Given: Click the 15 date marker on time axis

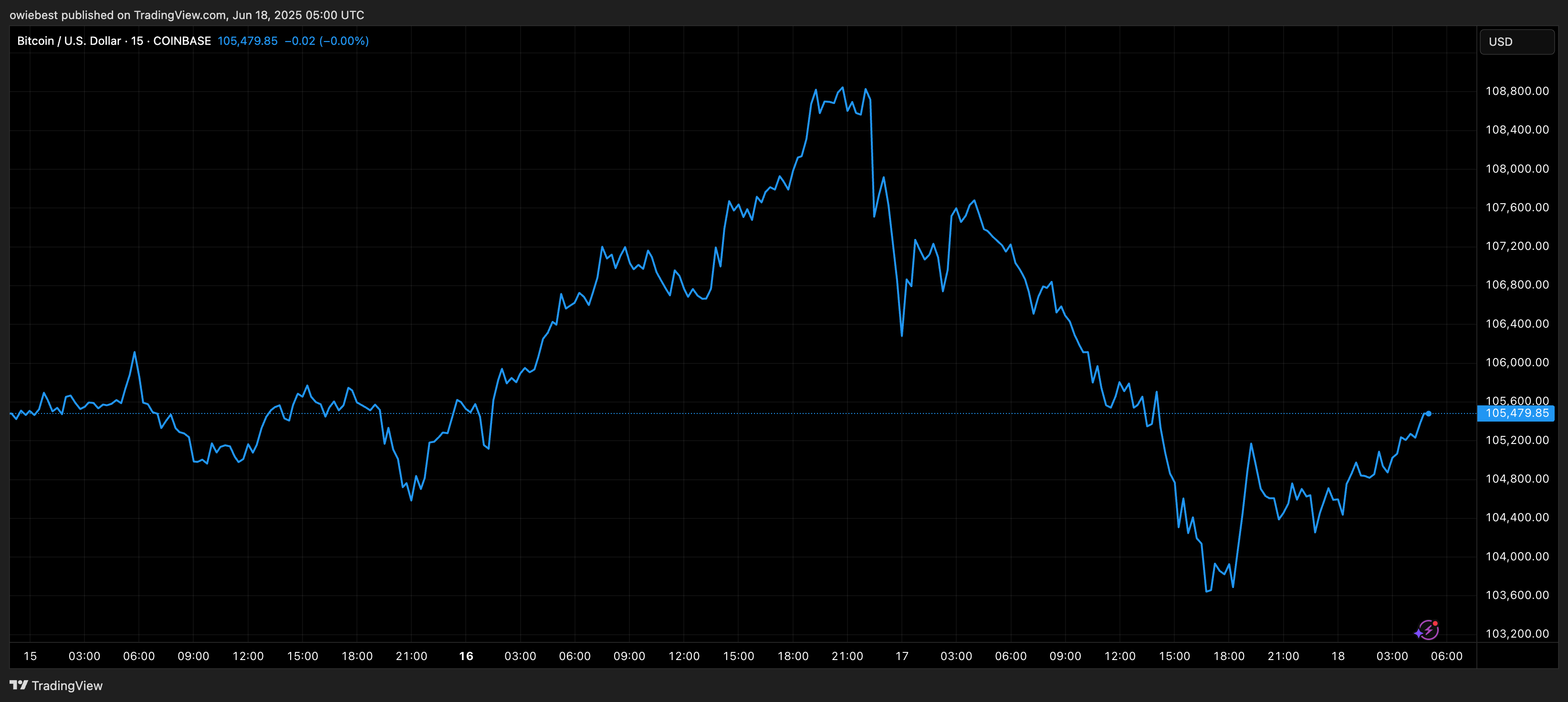Looking at the screenshot, I should [x=30, y=656].
